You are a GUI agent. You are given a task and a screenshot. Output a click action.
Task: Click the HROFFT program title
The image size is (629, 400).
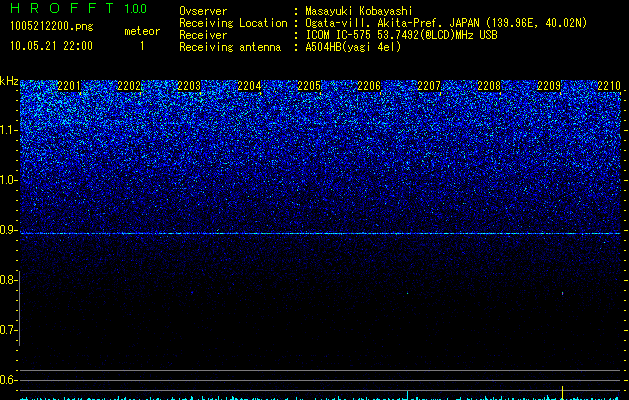[62, 8]
